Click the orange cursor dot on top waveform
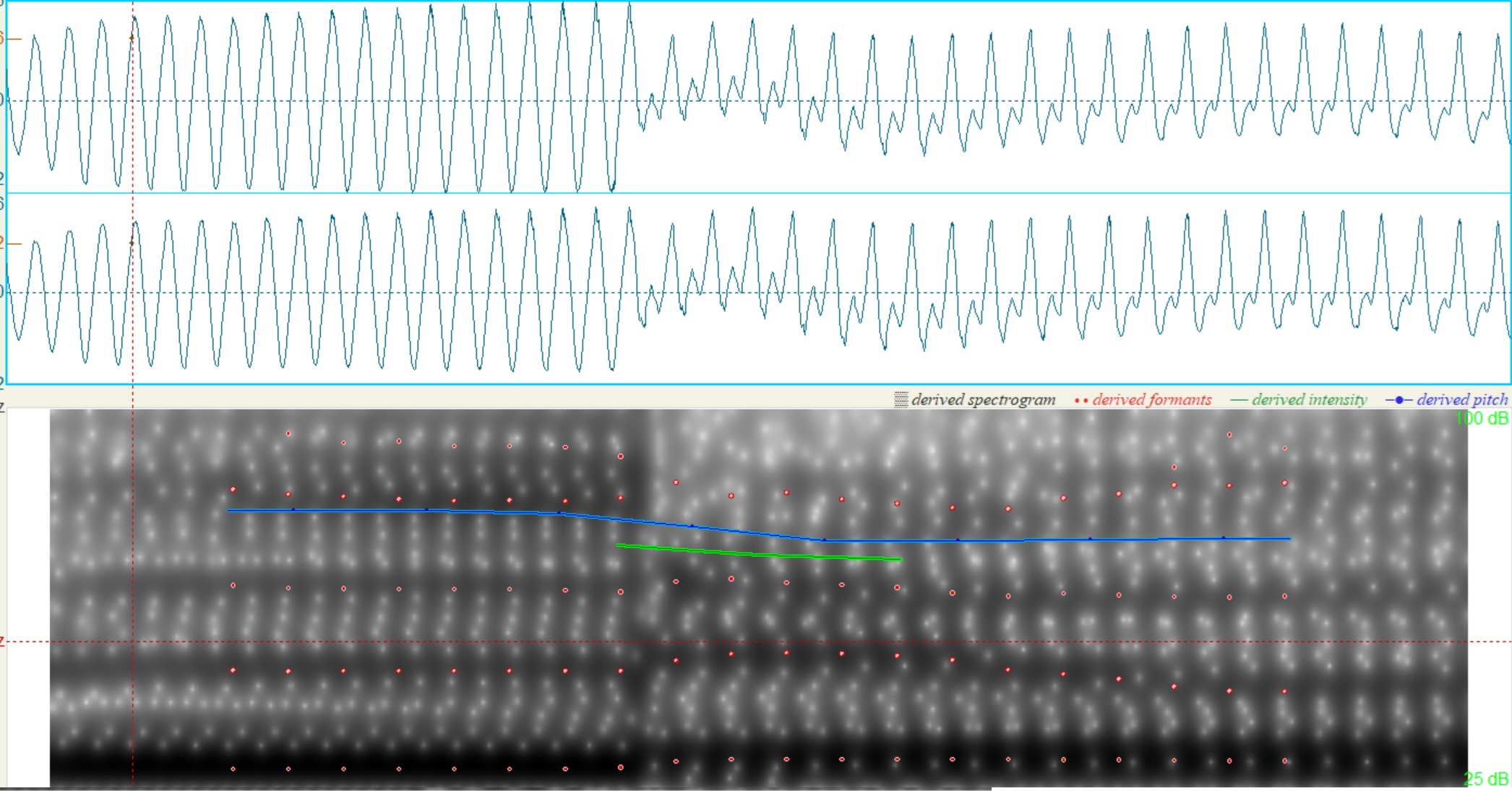 pyautogui.click(x=132, y=38)
